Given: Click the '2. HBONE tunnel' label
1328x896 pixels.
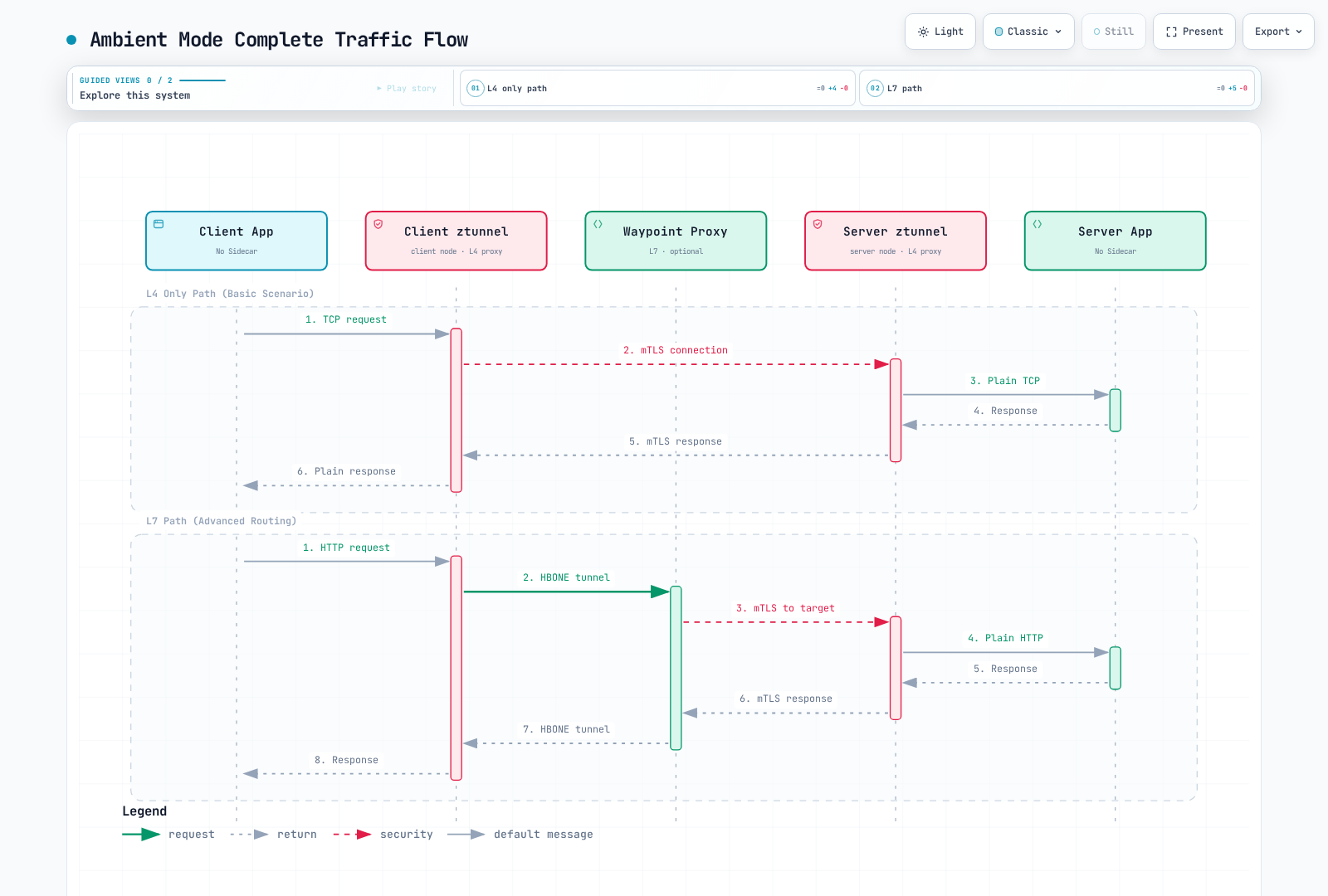Looking at the screenshot, I should pyautogui.click(x=566, y=577).
